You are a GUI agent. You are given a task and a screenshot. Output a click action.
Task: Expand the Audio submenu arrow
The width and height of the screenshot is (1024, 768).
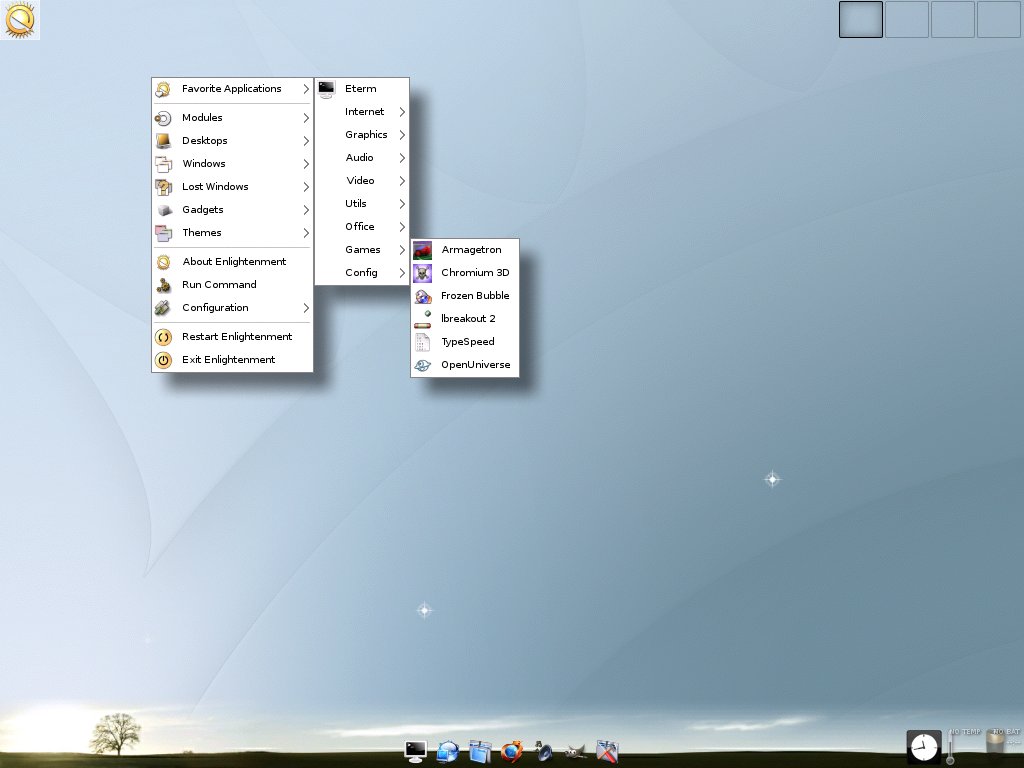(x=402, y=158)
